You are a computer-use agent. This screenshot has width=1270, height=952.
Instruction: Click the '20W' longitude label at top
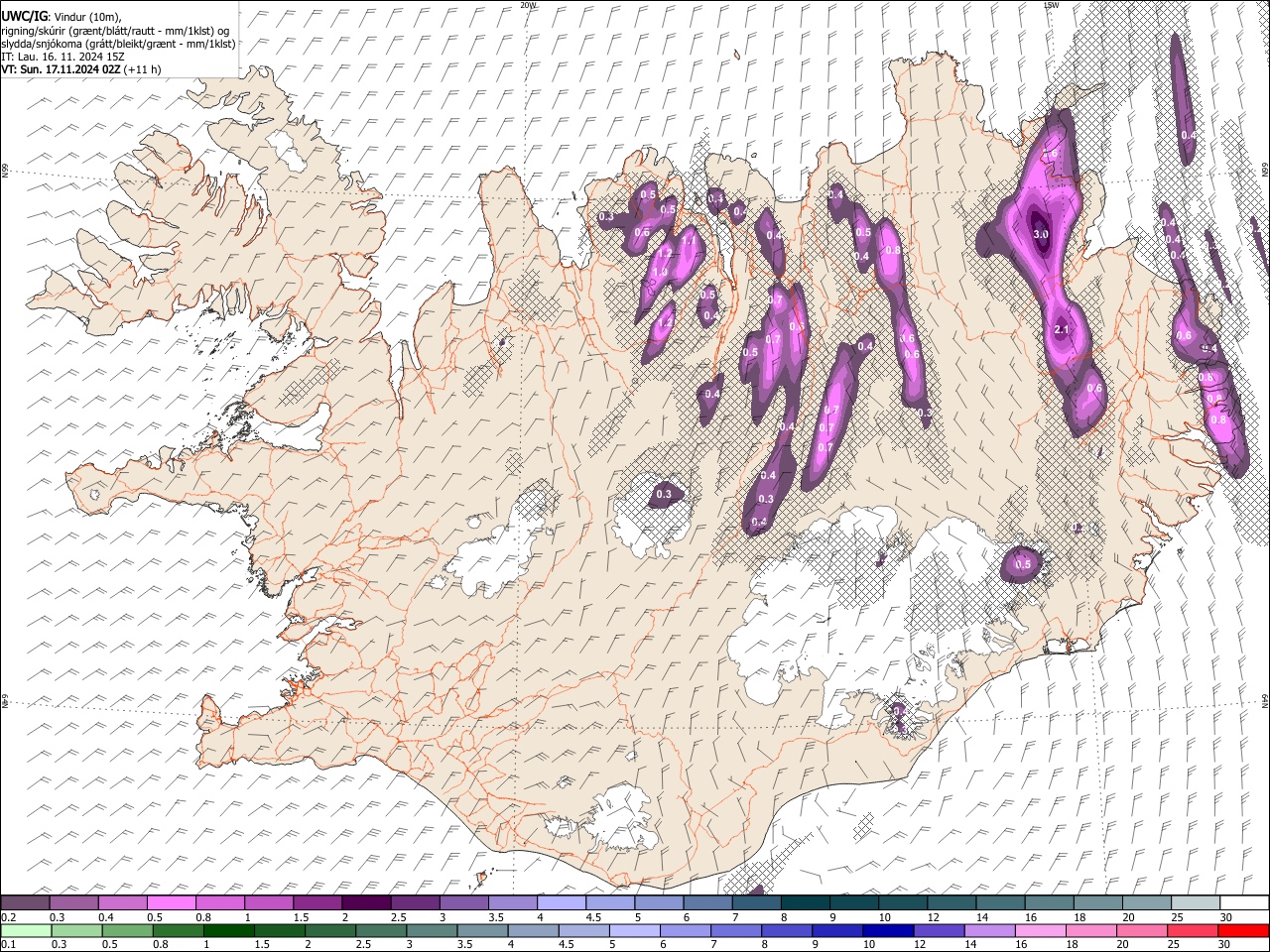tap(528, 5)
